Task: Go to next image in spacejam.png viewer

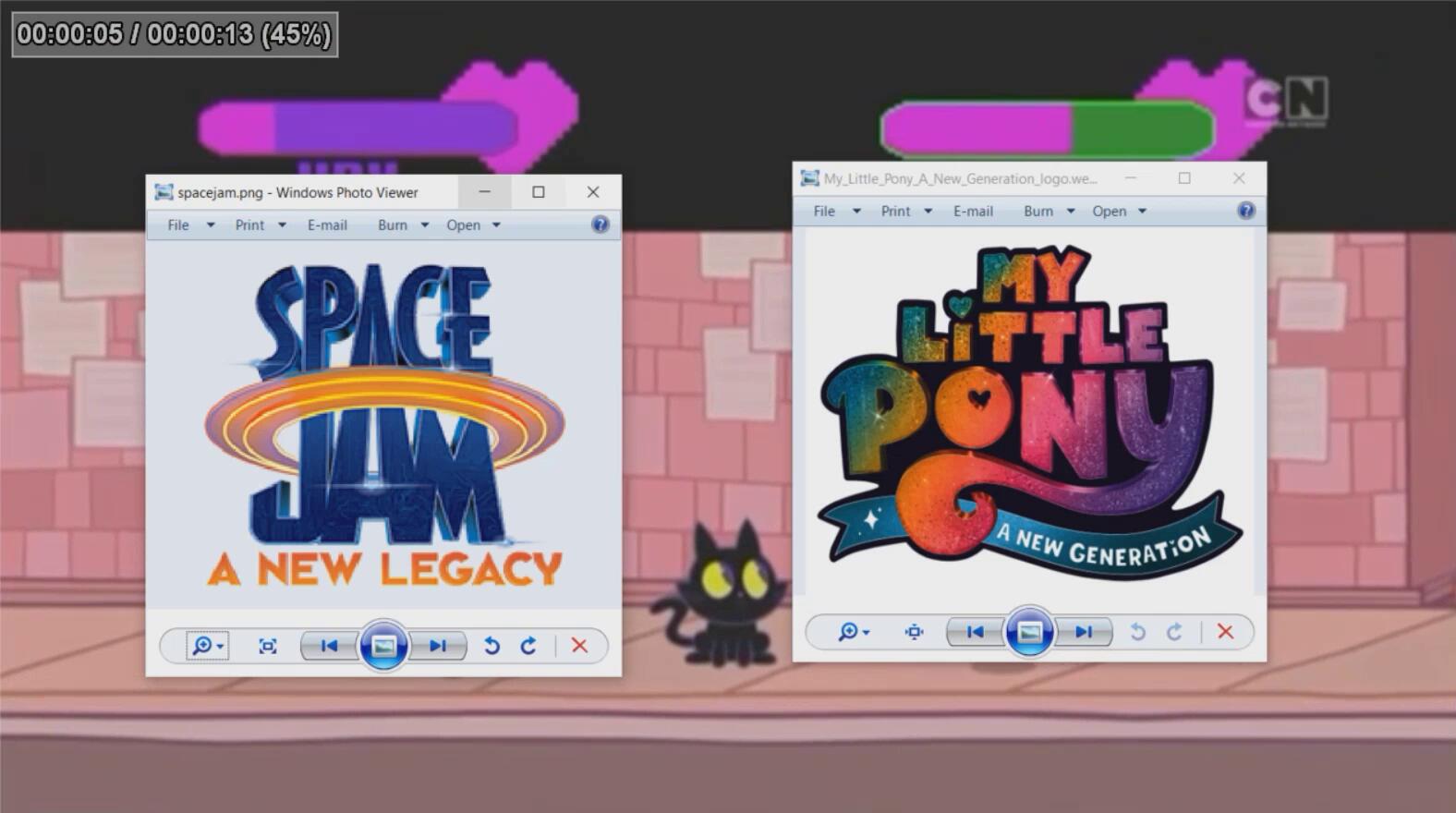Action: click(x=438, y=646)
